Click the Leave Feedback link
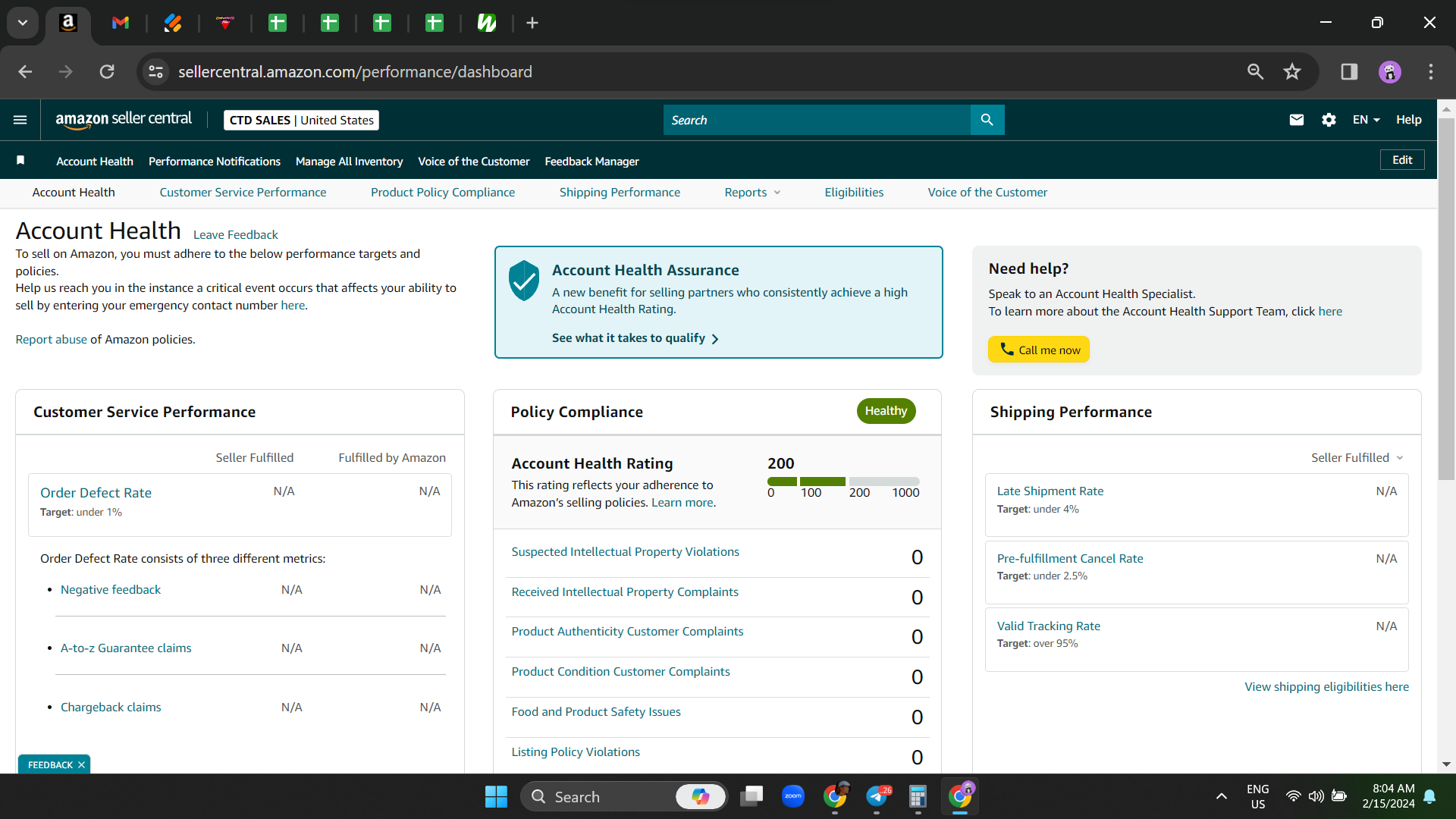1456x819 pixels. coord(236,235)
